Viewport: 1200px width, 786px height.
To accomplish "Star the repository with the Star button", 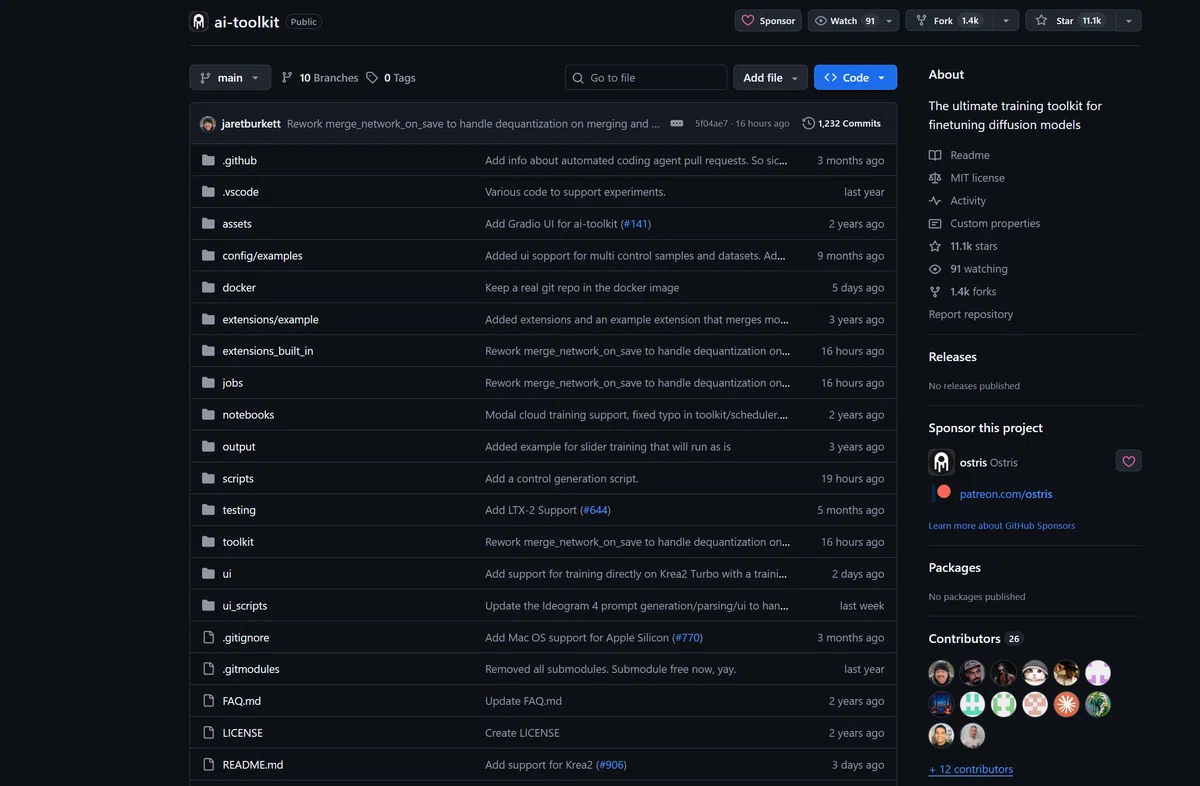I will [x=1071, y=20].
